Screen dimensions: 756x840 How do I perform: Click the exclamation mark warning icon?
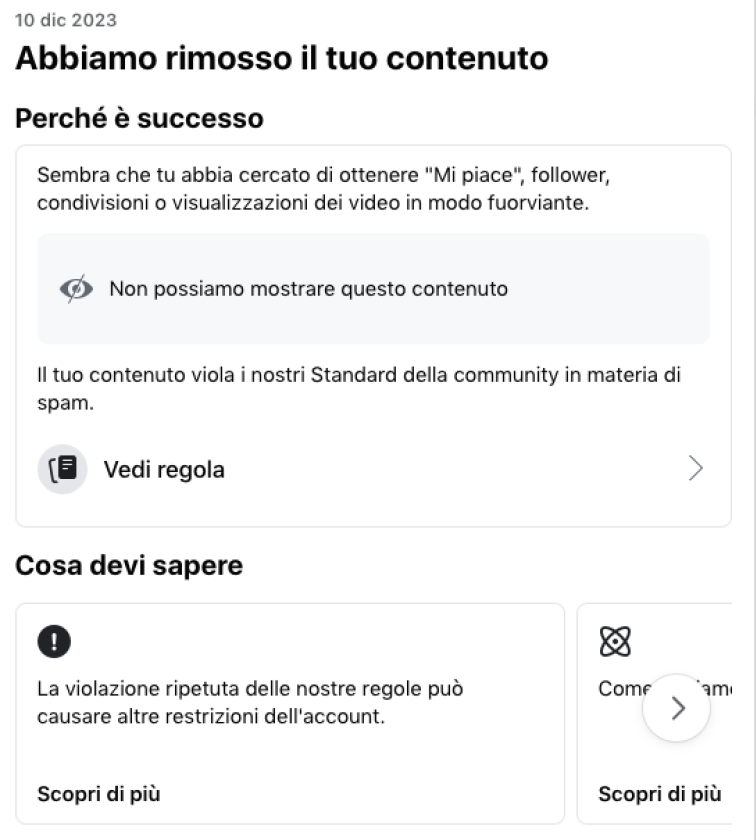click(54, 641)
